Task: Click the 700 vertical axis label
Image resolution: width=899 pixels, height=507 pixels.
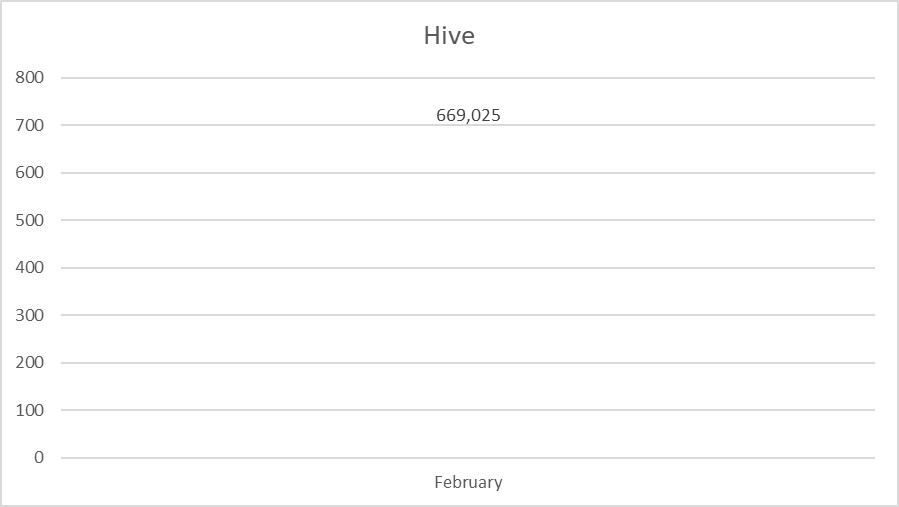Action: 29,125
